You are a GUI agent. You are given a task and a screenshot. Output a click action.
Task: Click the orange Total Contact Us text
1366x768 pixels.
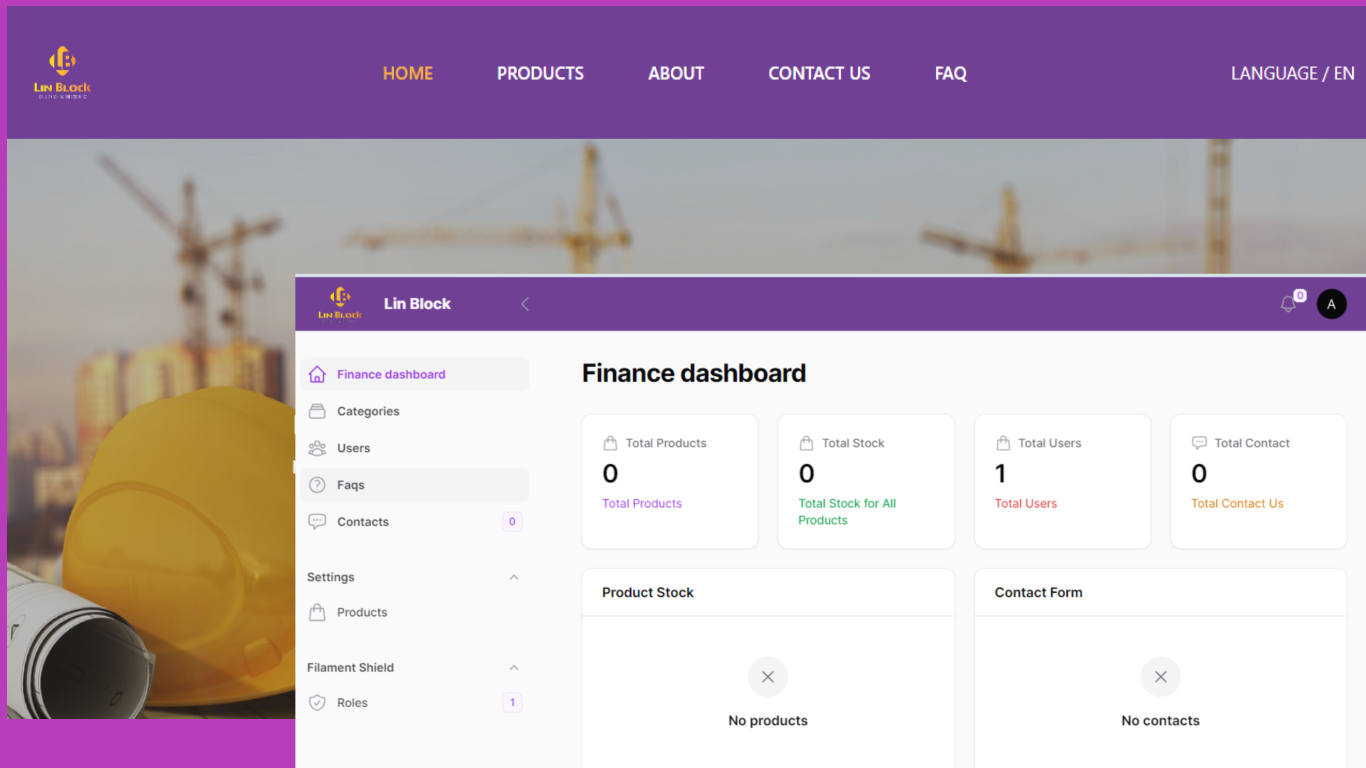click(1237, 503)
